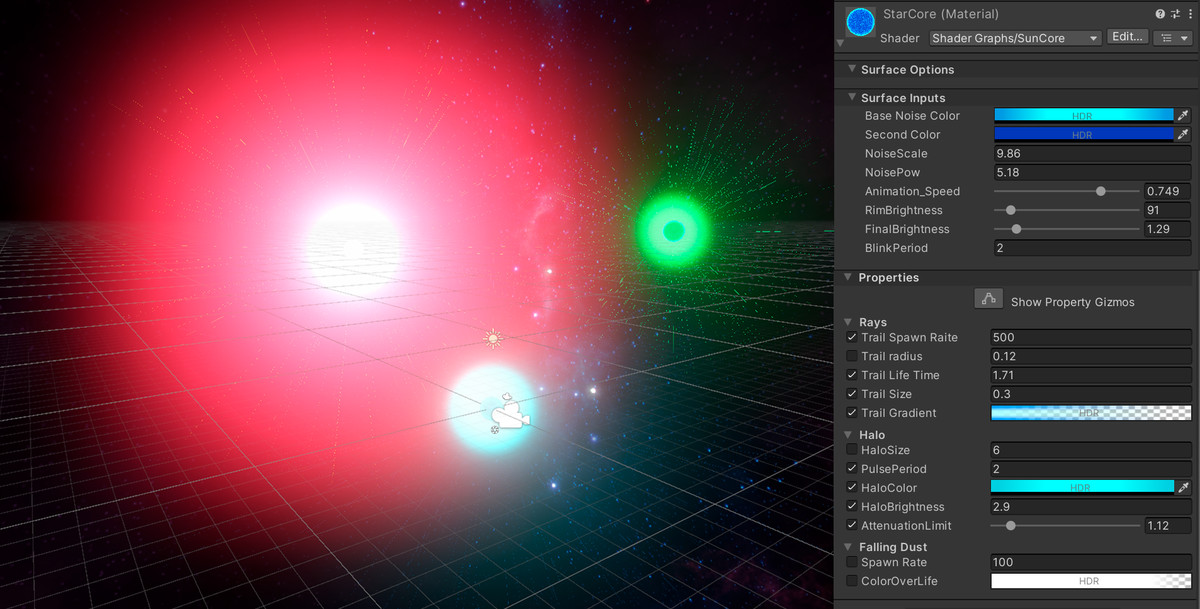Select the green star object in scene

(x=674, y=231)
